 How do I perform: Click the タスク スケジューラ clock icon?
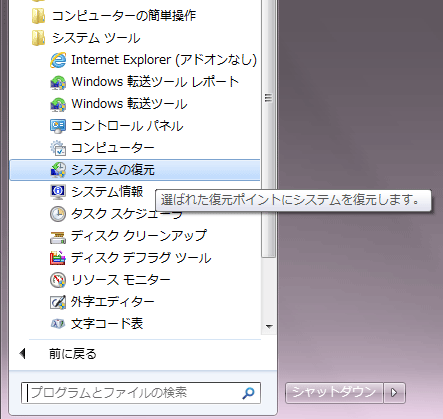pyautogui.click(x=58, y=214)
